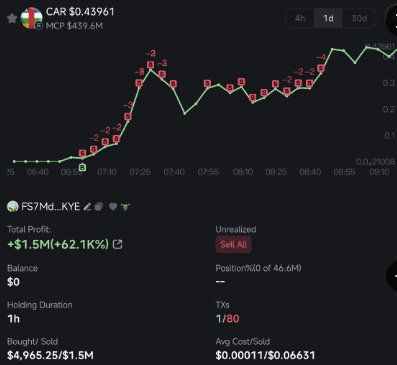Click the FS7Md...KYE wallet avatar

click(12, 207)
